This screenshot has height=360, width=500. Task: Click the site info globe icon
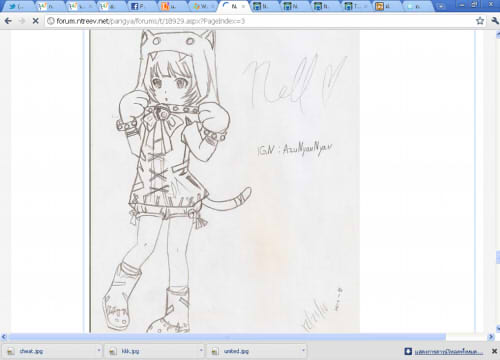pos(51,21)
